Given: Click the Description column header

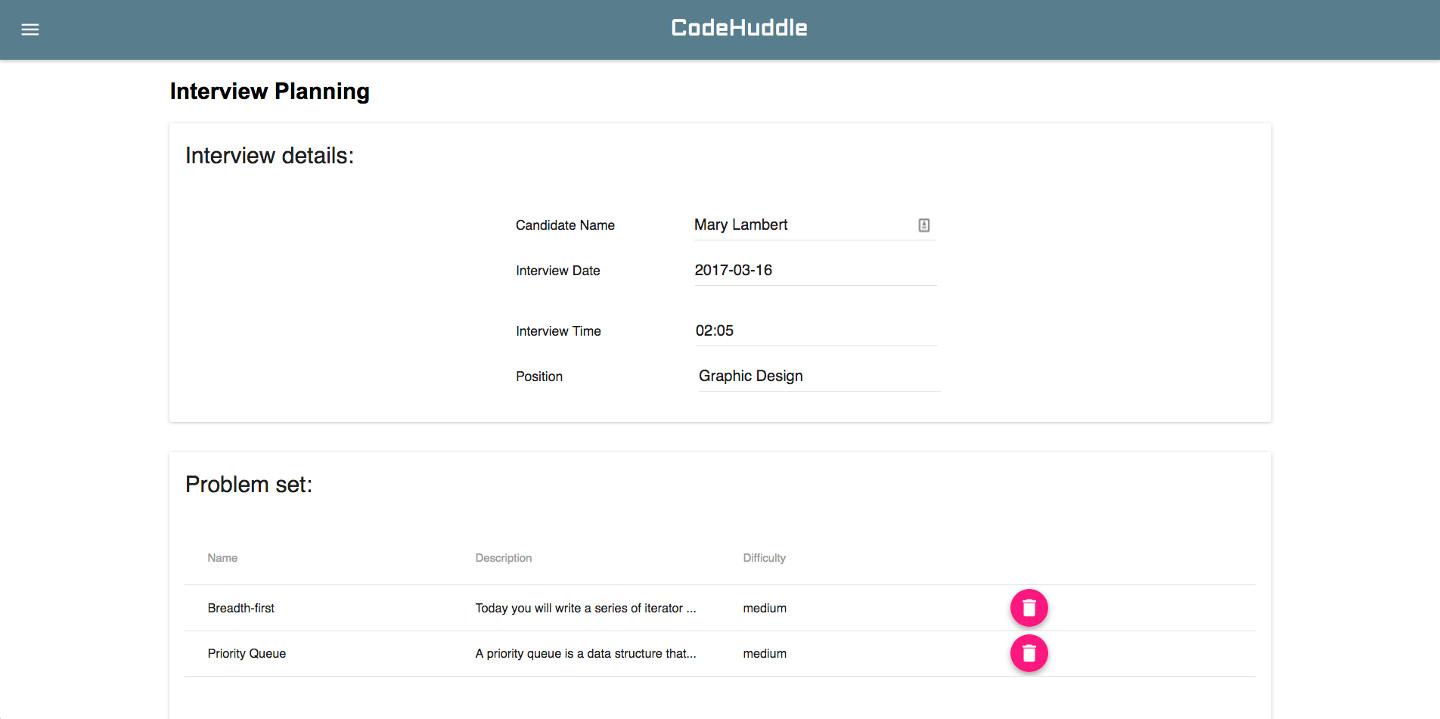Looking at the screenshot, I should (x=504, y=558).
